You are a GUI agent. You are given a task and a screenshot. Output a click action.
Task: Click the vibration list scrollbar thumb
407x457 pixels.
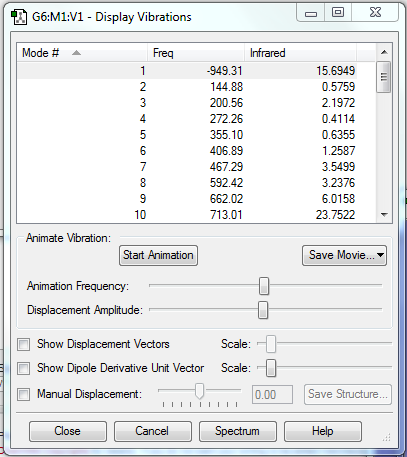tap(384, 77)
